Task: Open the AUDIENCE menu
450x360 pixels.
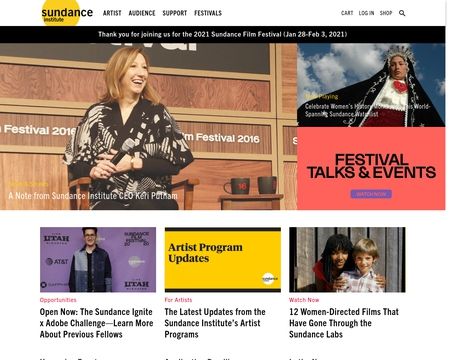Action: [142, 13]
